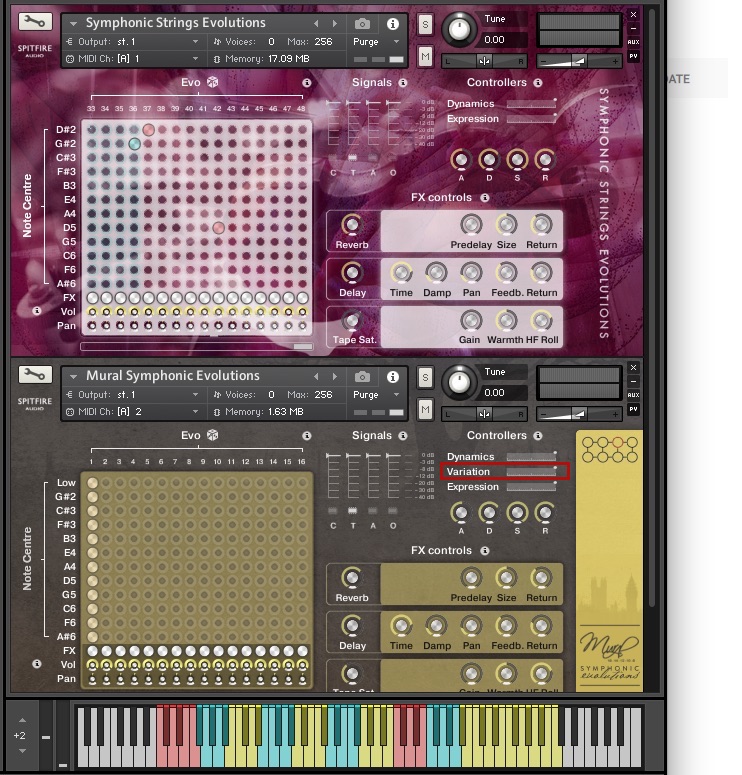Open FX controls info icon in Mural

point(485,551)
